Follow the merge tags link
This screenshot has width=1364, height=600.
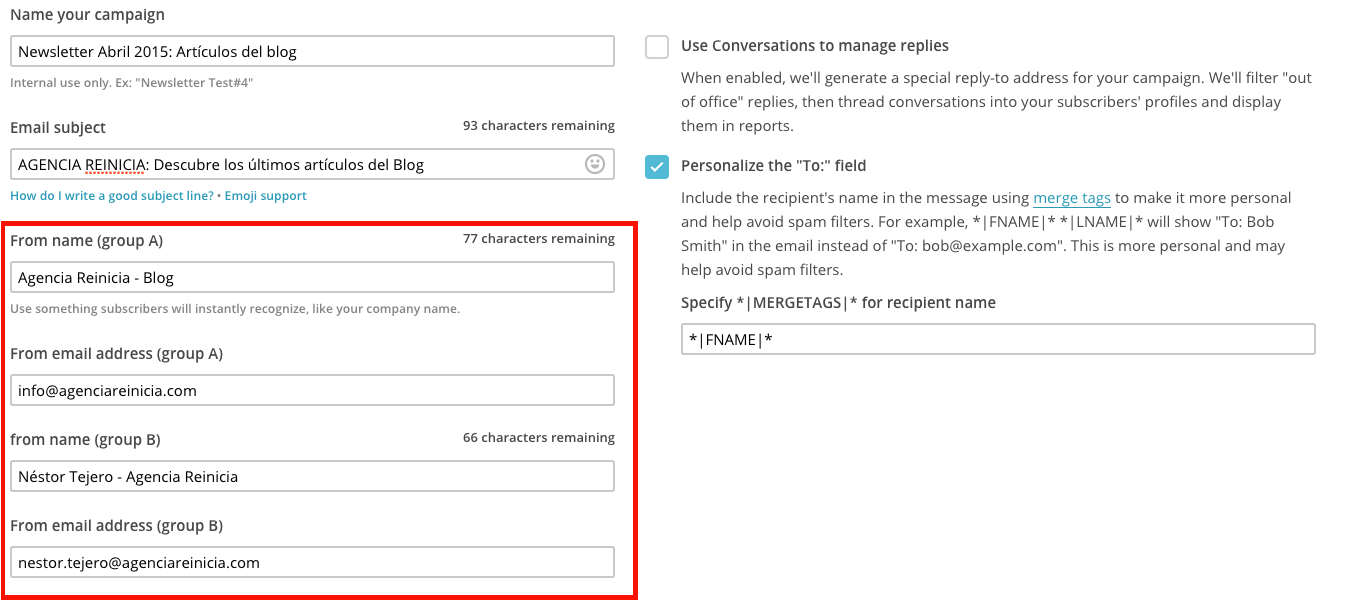1072,198
